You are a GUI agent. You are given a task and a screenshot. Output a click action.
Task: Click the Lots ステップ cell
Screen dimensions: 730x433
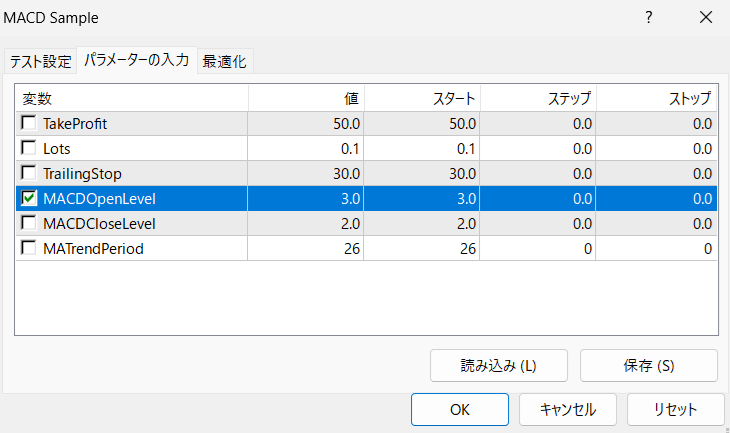click(x=540, y=148)
